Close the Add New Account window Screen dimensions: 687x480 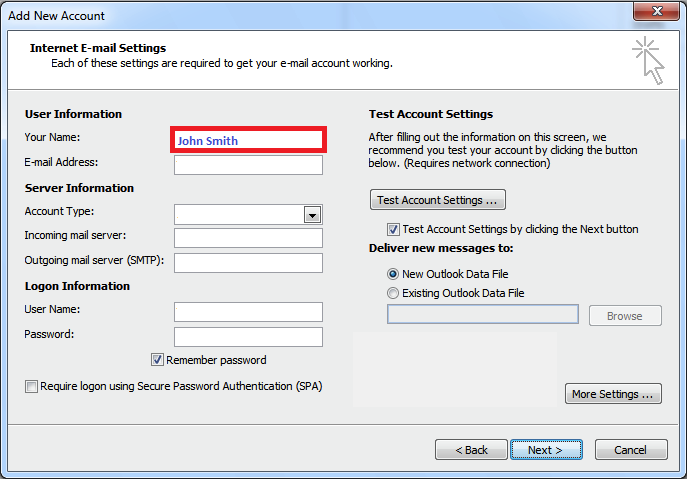point(656,11)
